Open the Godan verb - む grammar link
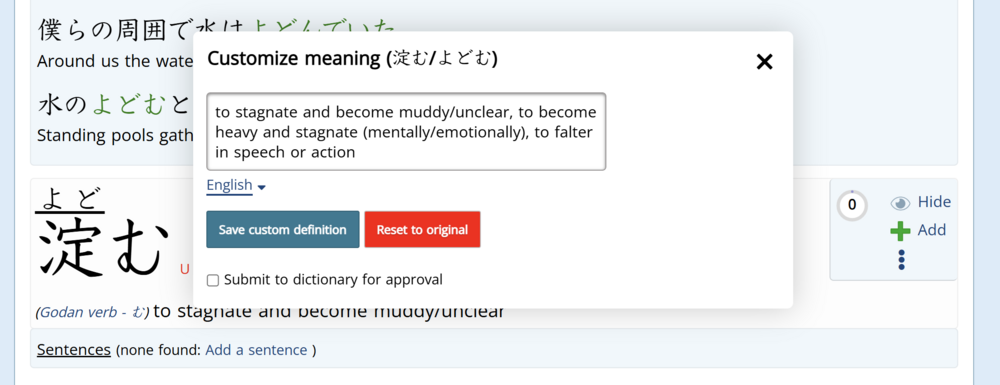The width and height of the screenshot is (1000, 385). point(92,313)
